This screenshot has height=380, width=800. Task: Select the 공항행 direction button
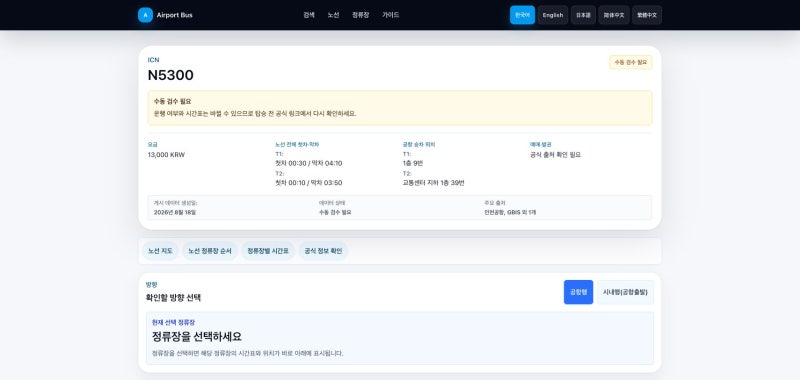click(578, 292)
